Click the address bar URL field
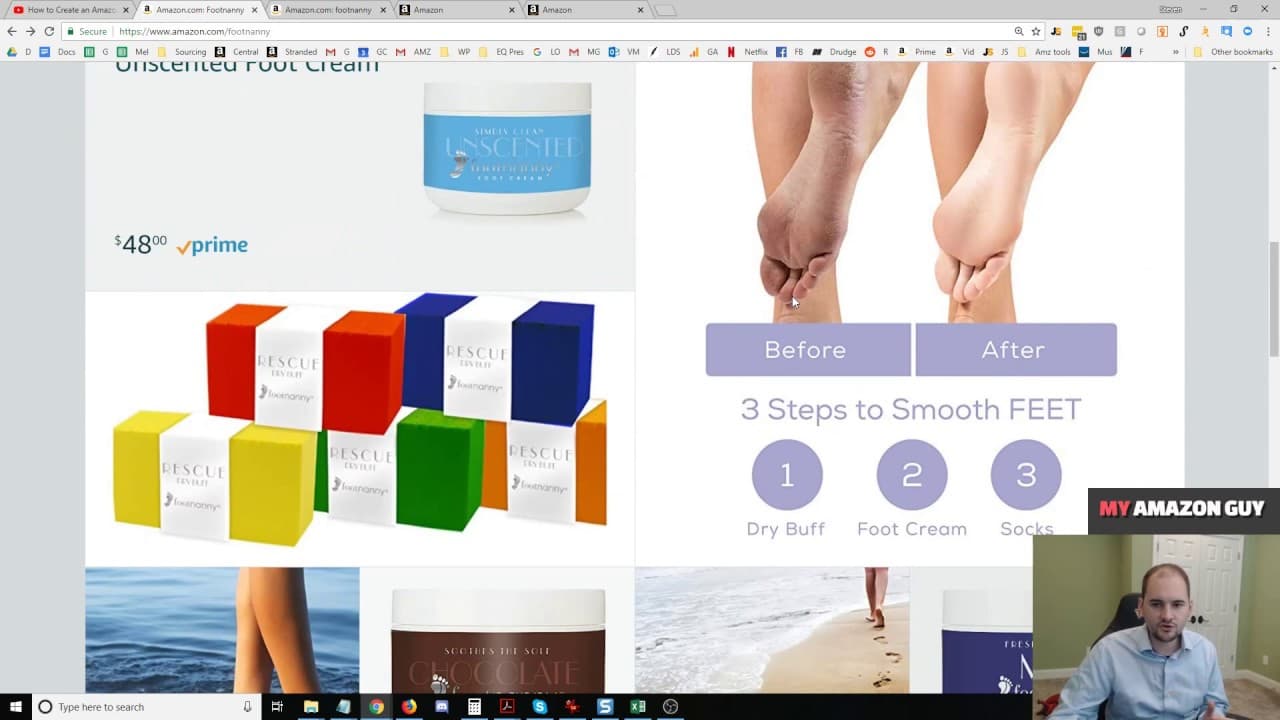The height and width of the screenshot is (720, 1280). (x=560, y=31)
